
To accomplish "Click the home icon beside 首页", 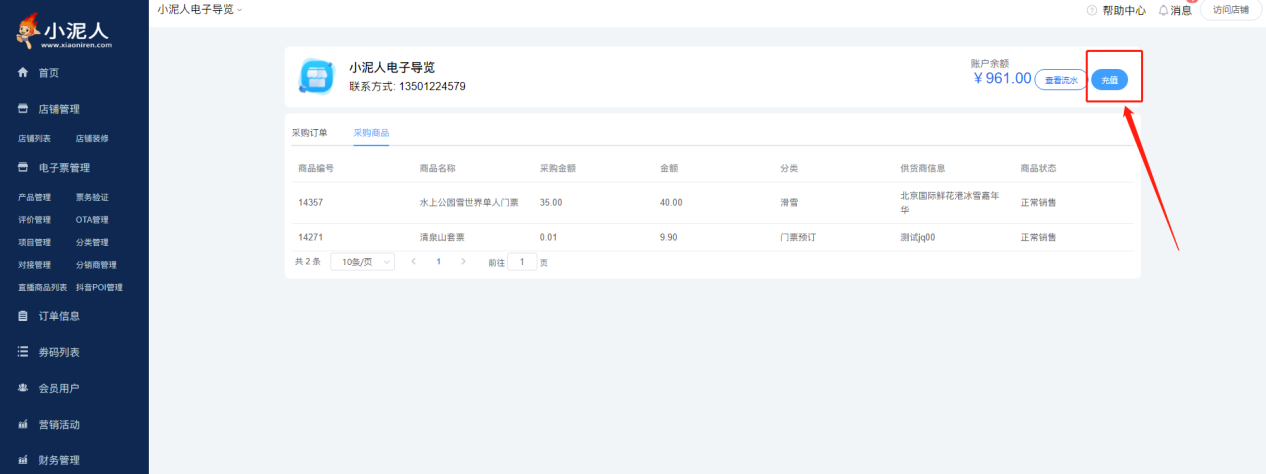I will click(x=23, y=73).
